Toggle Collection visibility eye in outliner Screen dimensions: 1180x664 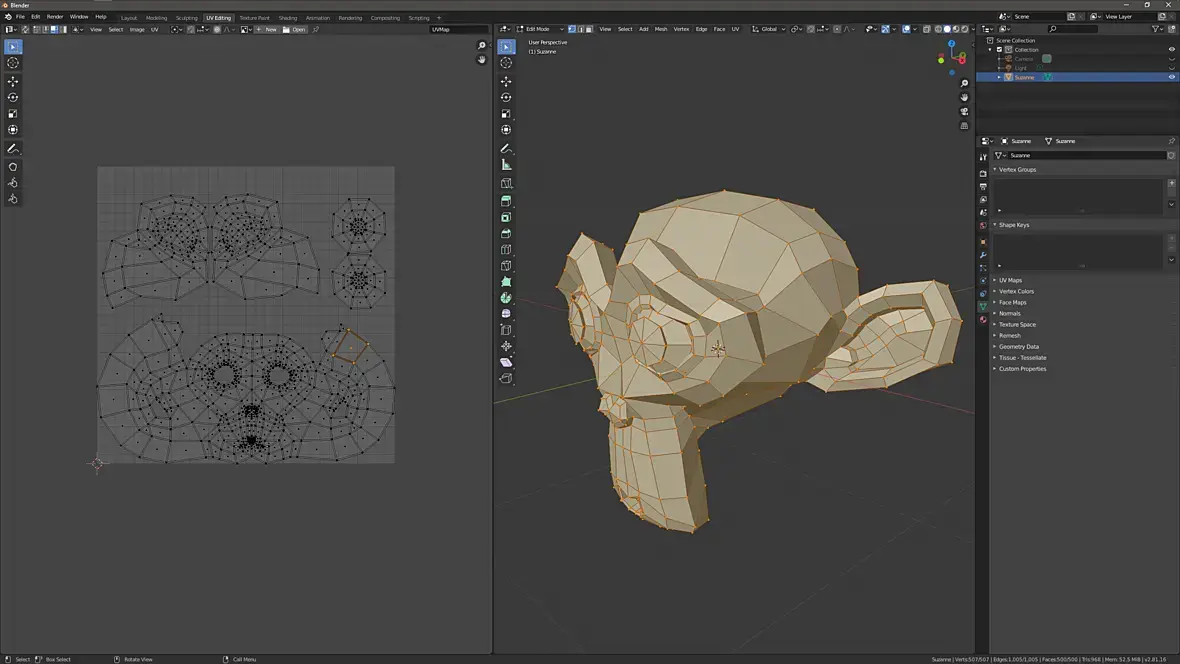[x=1172, y=49]
